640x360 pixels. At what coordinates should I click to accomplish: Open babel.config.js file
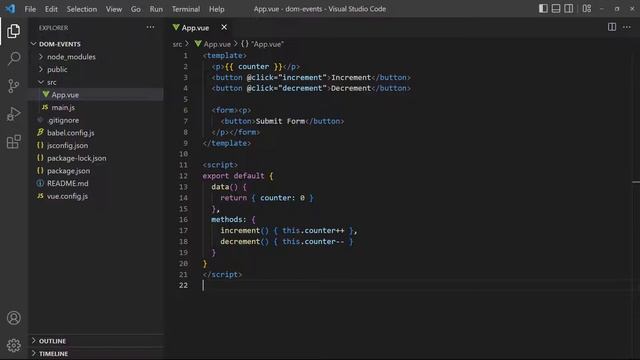pyautogui.click(x=96, y=133)
